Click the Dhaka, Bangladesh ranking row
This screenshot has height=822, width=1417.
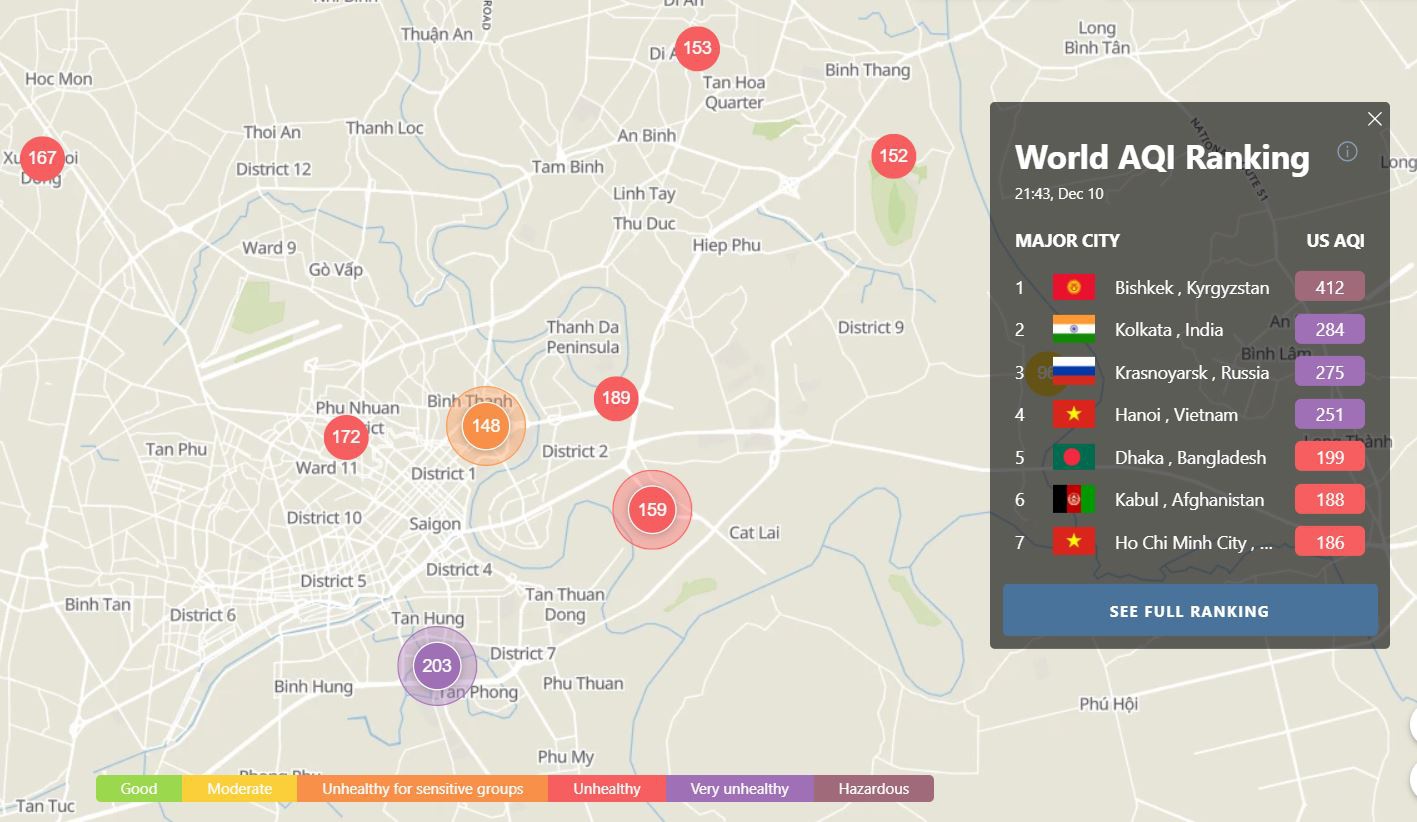click(1190, 458)
